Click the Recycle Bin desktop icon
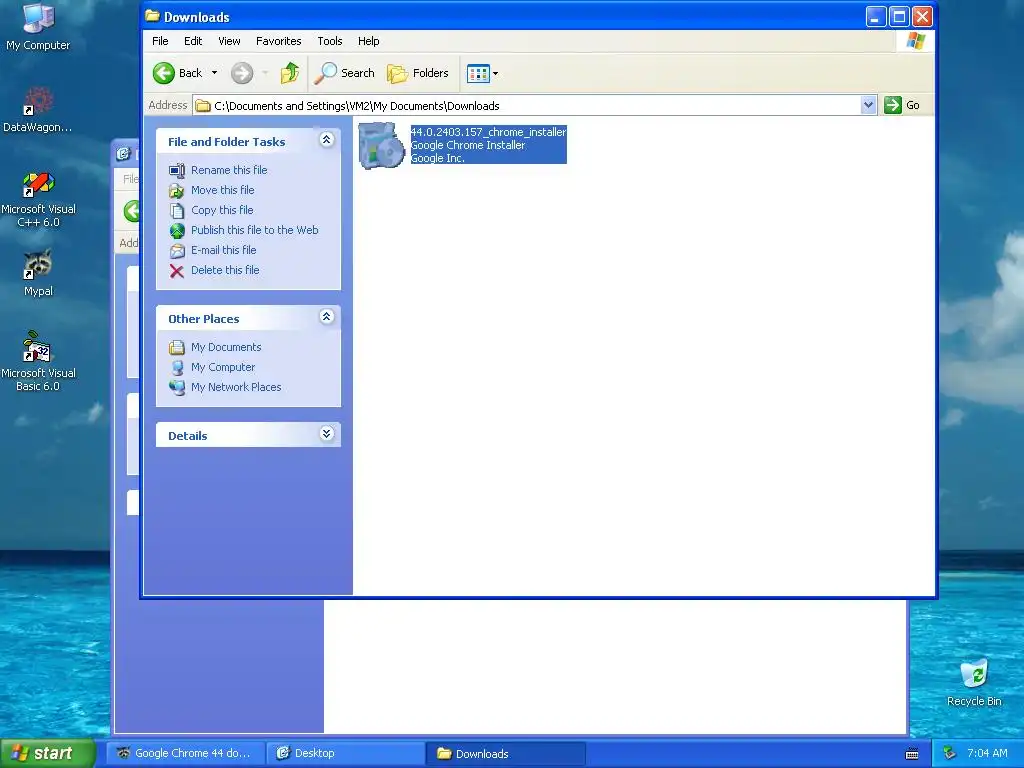The width and height of the screenshot is (1024, 768). click(x=974, y=682)
